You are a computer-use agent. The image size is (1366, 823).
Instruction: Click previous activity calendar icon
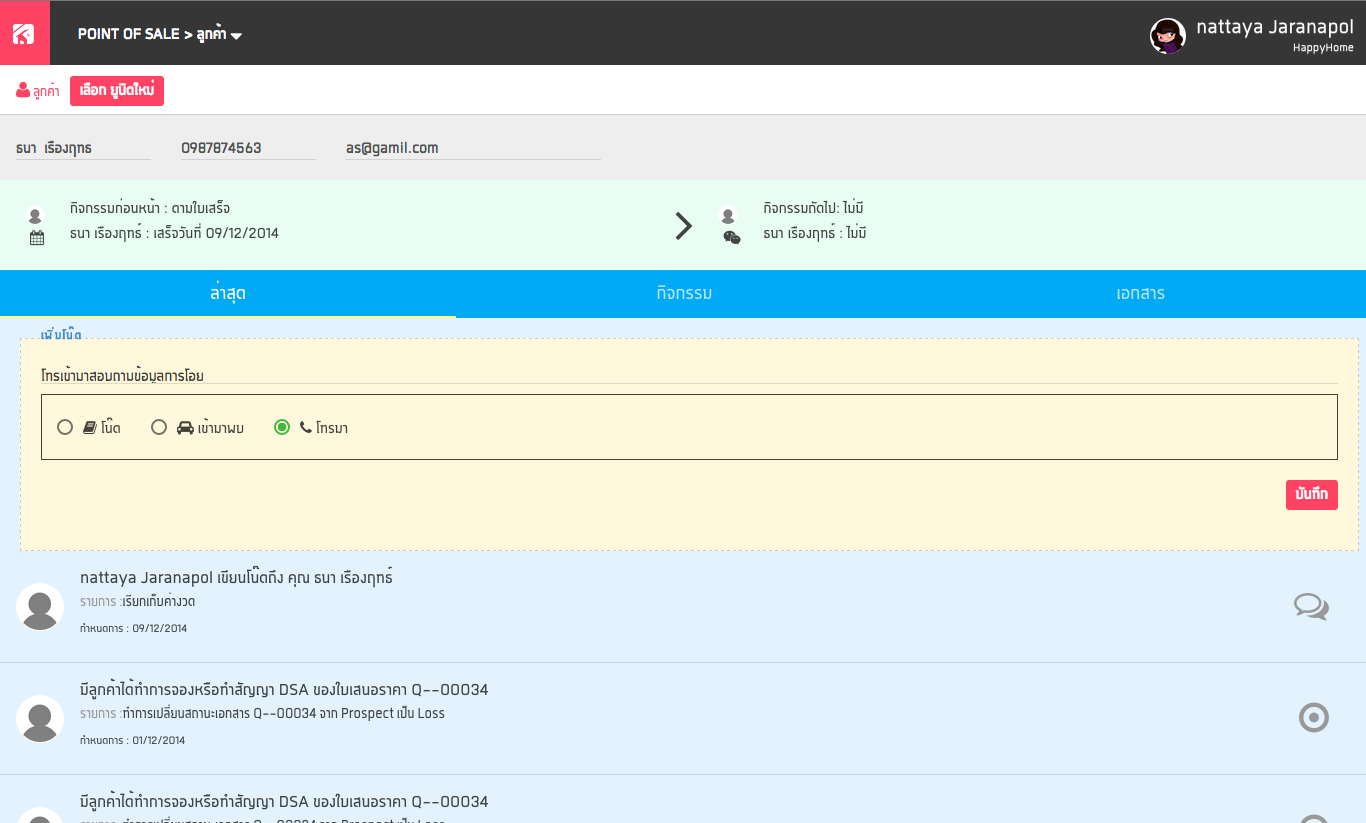click(37, 238)
